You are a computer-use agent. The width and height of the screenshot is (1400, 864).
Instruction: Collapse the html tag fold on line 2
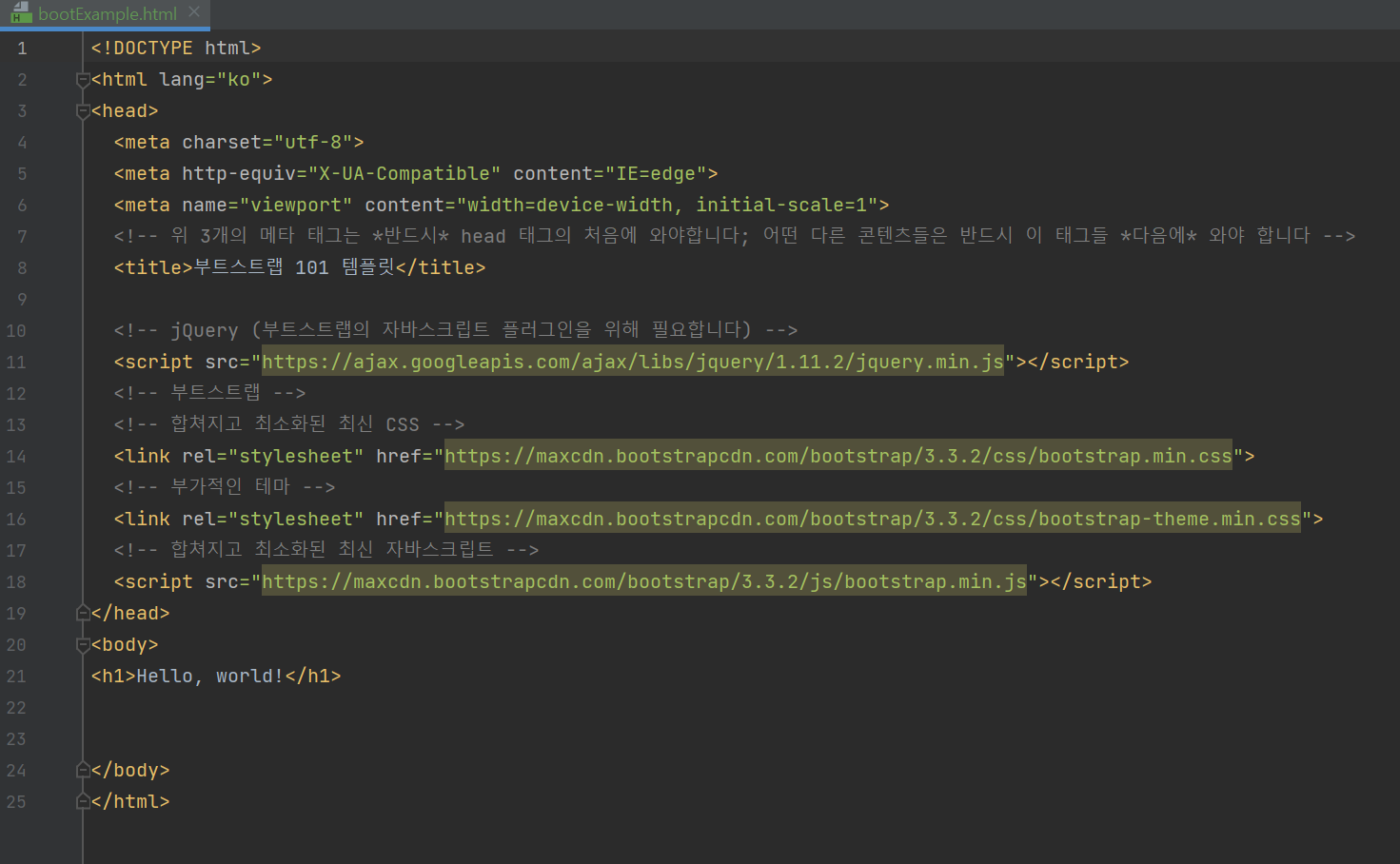tap(83, 80)
